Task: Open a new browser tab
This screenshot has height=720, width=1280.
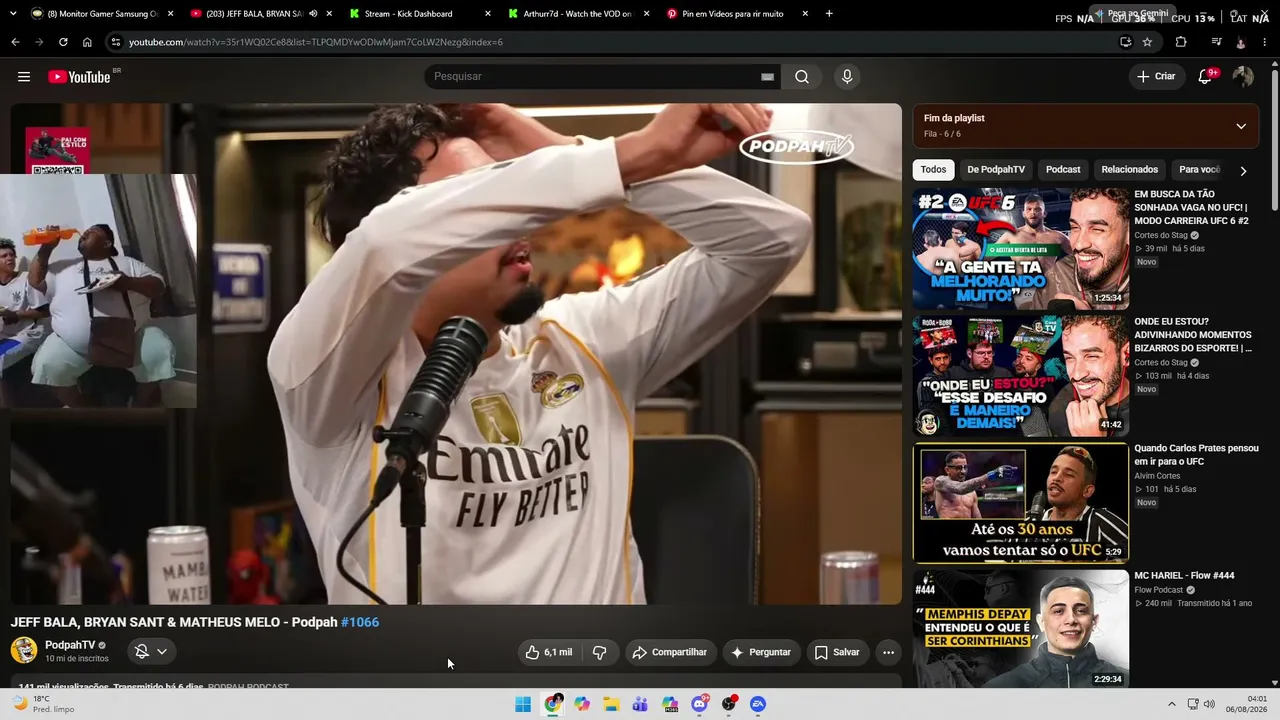Action: (x=829, y=14)
